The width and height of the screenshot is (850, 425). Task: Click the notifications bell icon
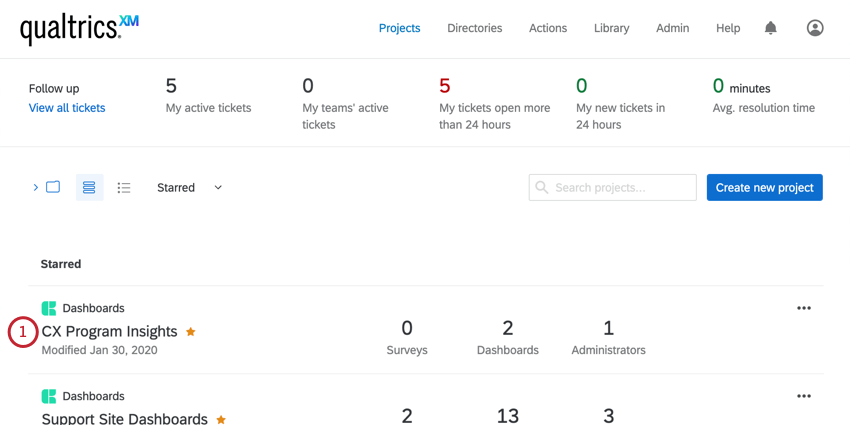(x=770, y=28)
